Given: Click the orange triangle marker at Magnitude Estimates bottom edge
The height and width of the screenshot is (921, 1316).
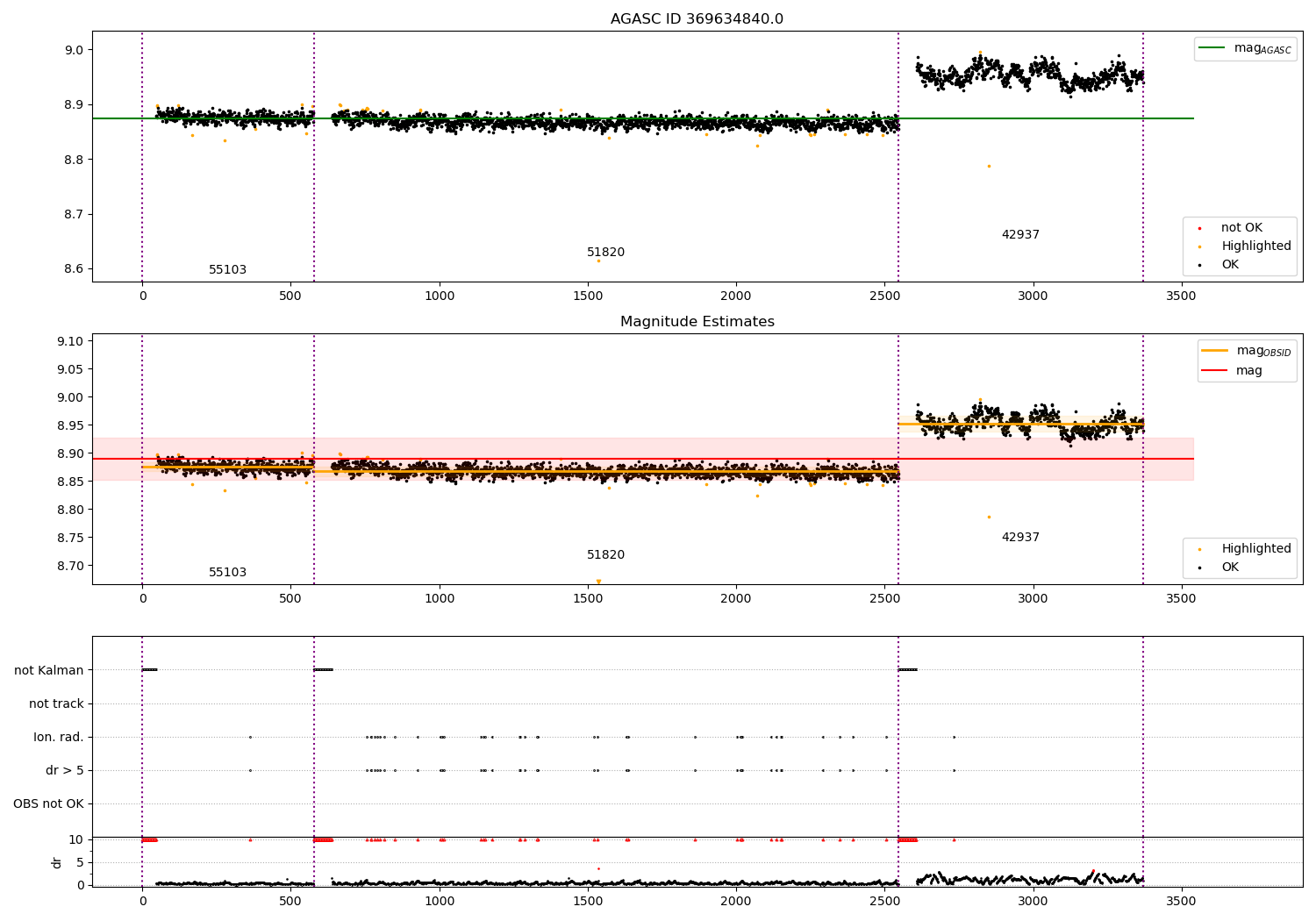Looking at the screenshot, I should [x=598, y=582].
